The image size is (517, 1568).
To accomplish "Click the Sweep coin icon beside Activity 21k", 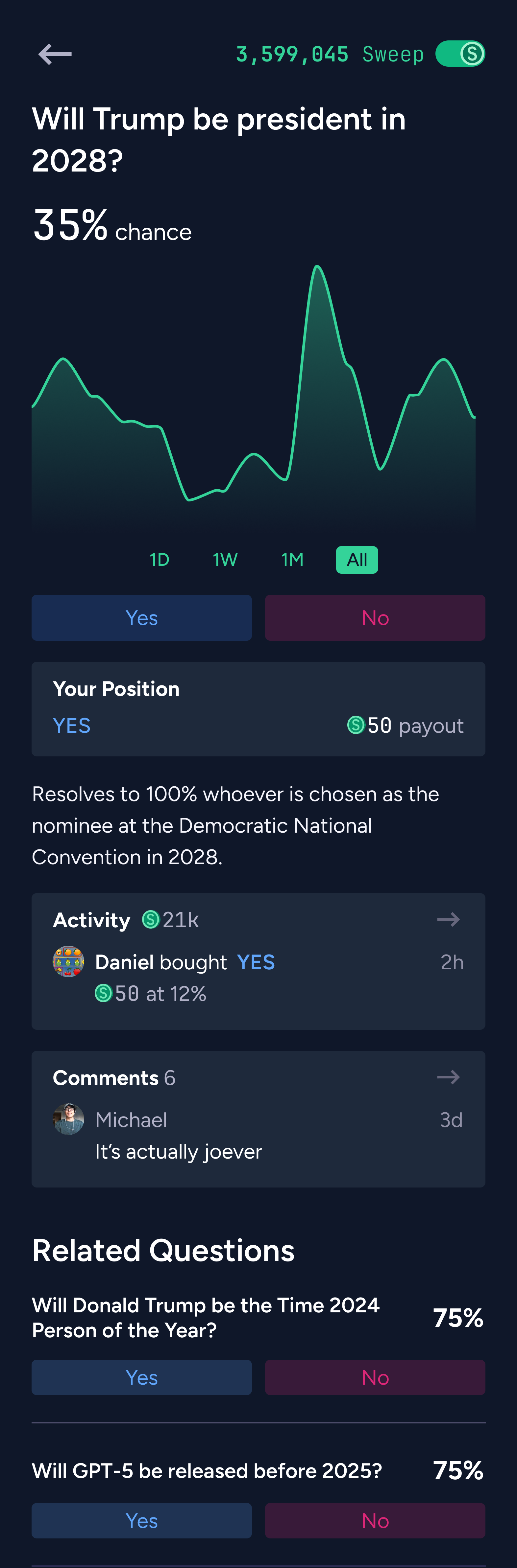I will [x=151, y=919].
